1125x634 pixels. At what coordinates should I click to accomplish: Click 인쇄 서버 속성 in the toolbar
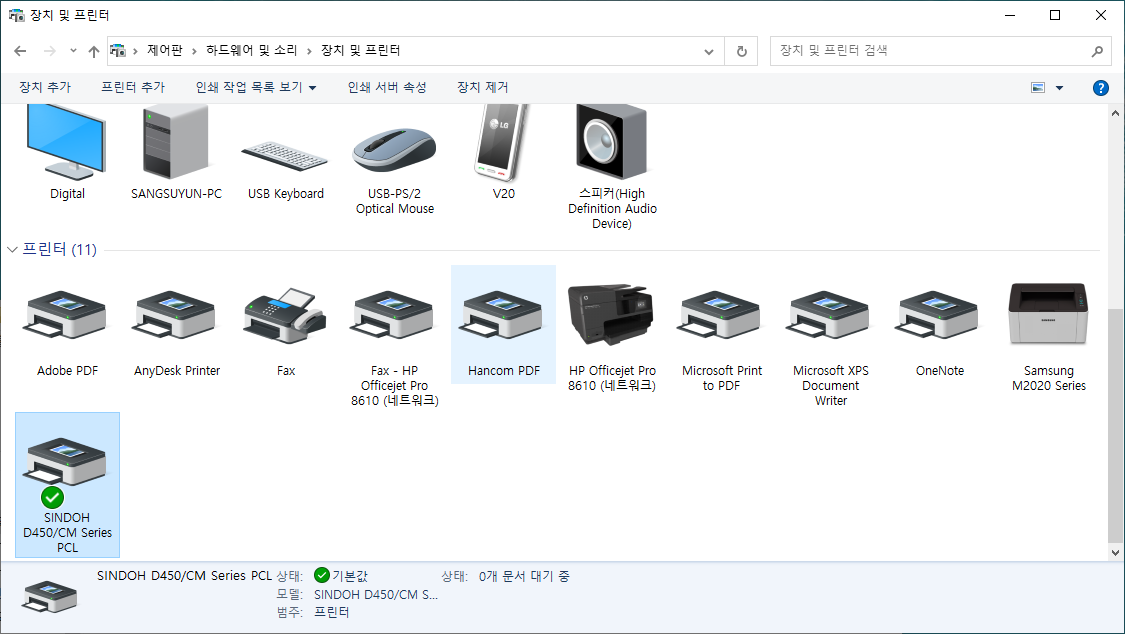(387, 87)
